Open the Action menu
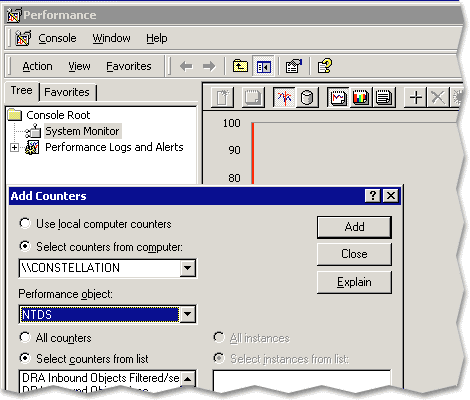The image size is (470, 400). click(37, 66)
